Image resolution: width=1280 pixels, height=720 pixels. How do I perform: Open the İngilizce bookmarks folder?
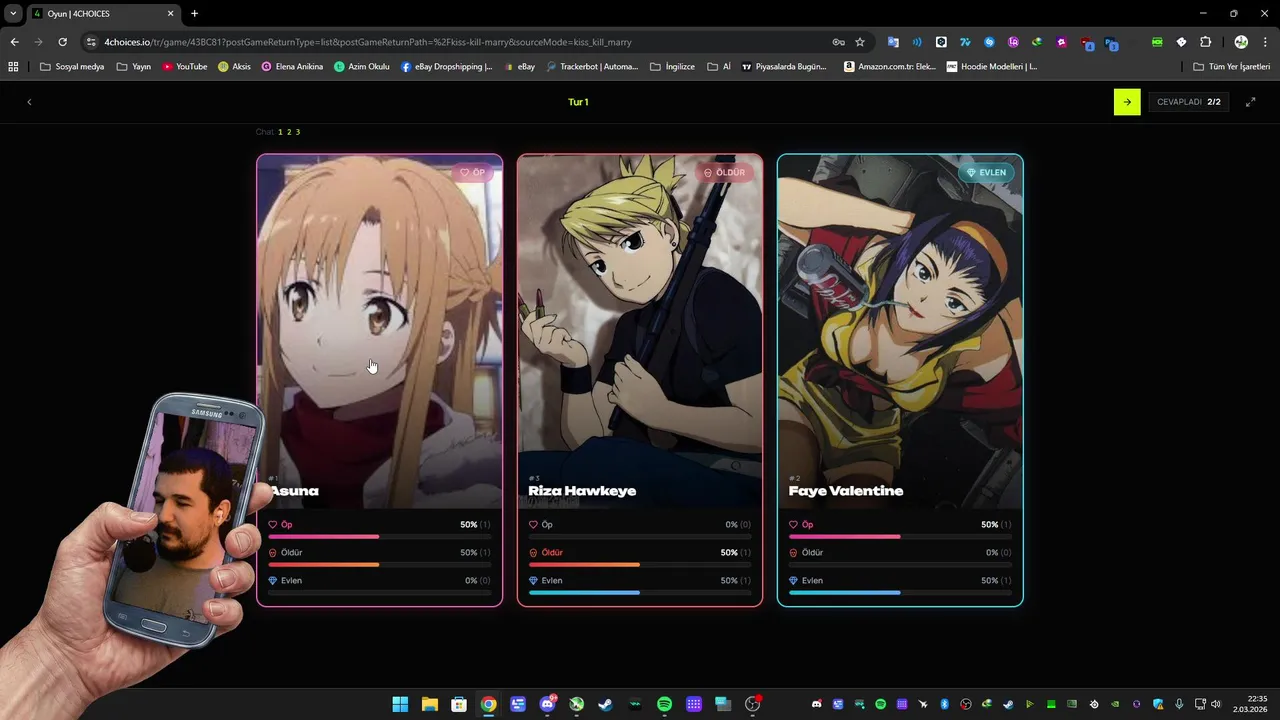pyautogui.click(x=672, y=67)
